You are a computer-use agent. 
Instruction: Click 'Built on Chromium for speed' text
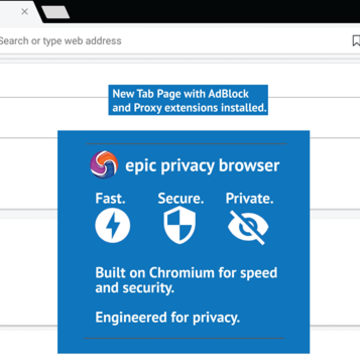click(186, 273)
